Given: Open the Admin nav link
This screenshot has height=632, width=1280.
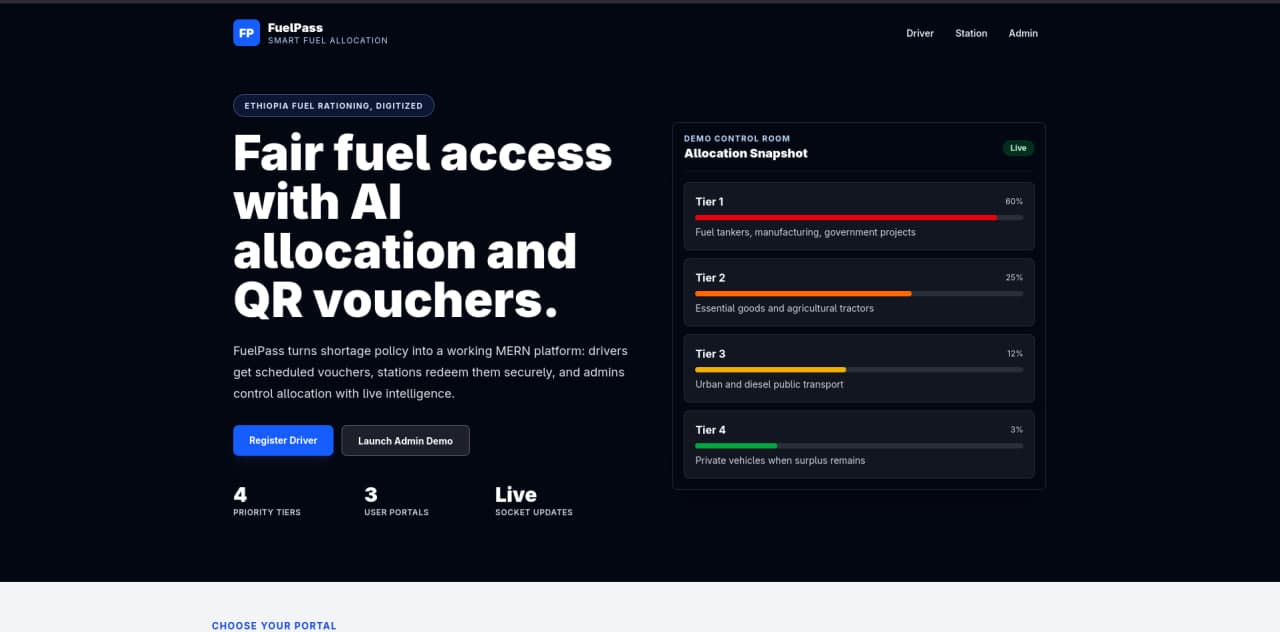Looking at the screenshot, I should pyautogui.click(x=1023, y=33).
